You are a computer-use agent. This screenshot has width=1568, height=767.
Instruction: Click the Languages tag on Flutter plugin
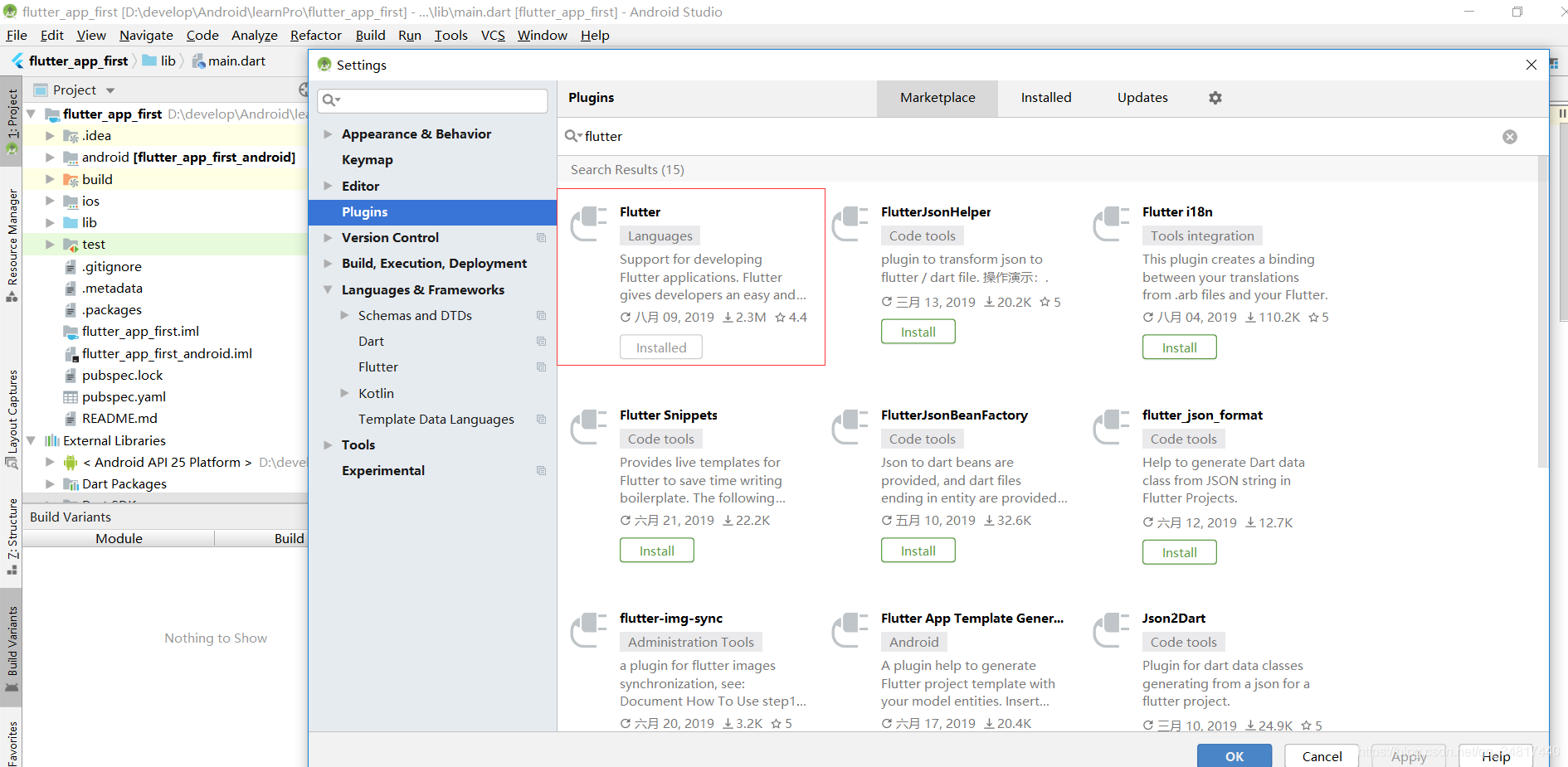point(660,236)
